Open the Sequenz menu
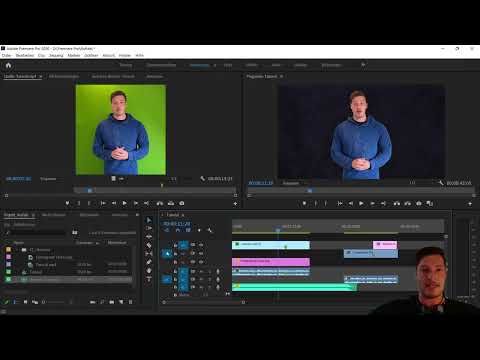 tap(56, 55)
